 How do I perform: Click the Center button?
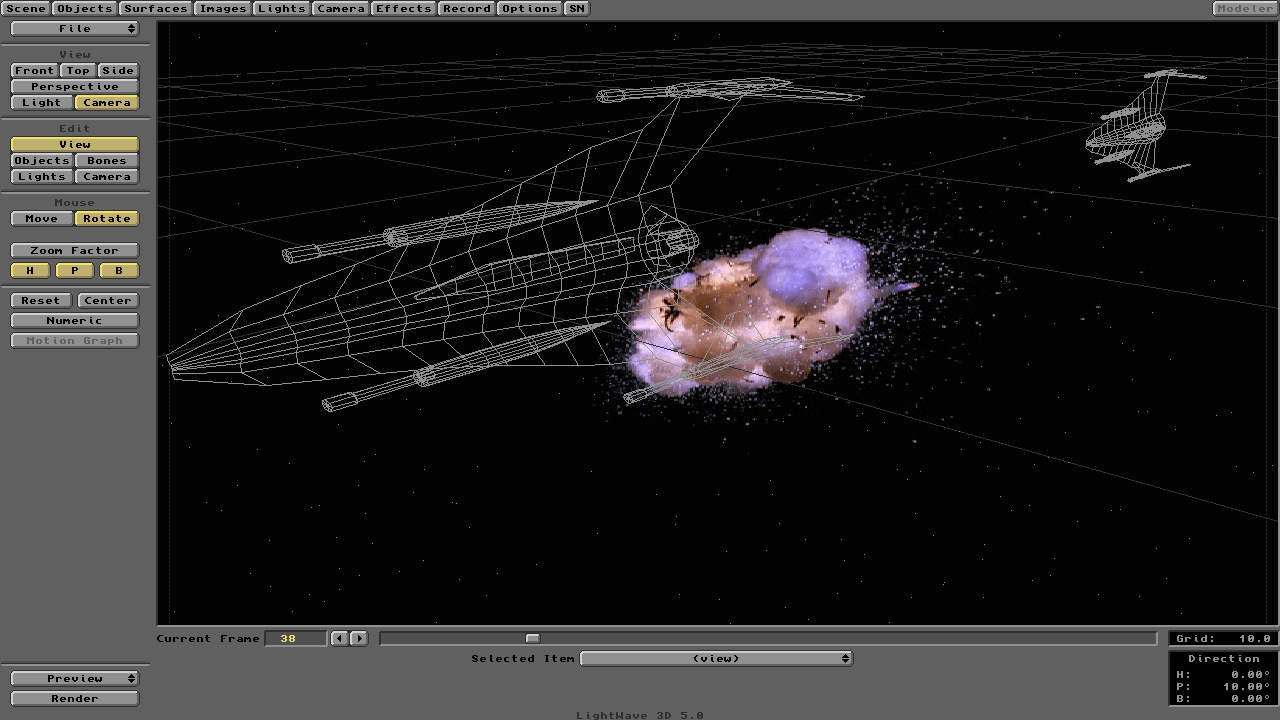[107, 301]
